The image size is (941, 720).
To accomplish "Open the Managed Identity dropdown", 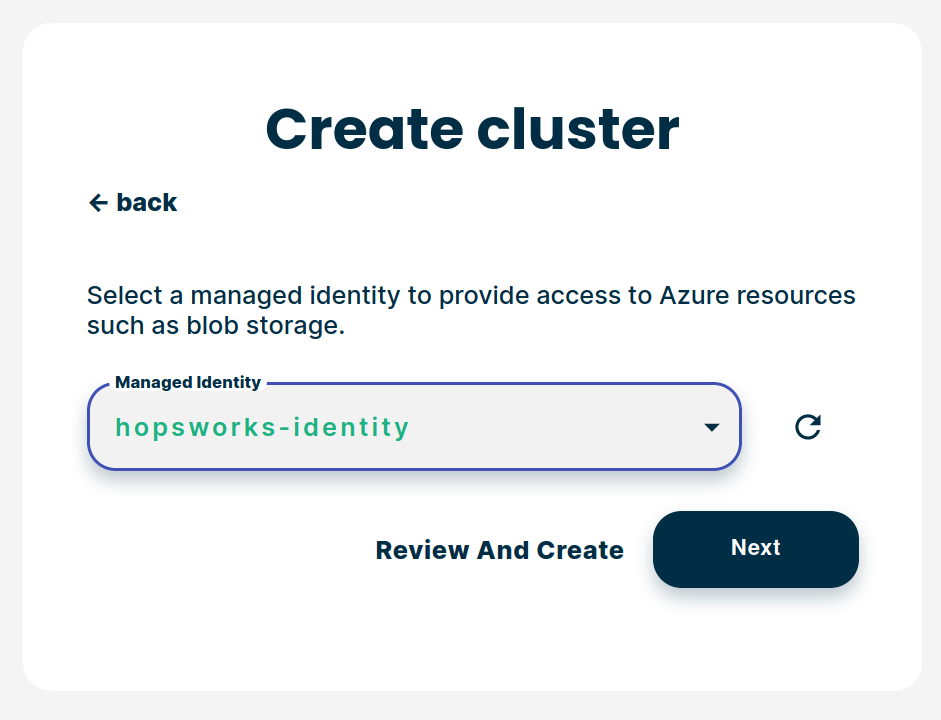I will click(x=414, y=427).
